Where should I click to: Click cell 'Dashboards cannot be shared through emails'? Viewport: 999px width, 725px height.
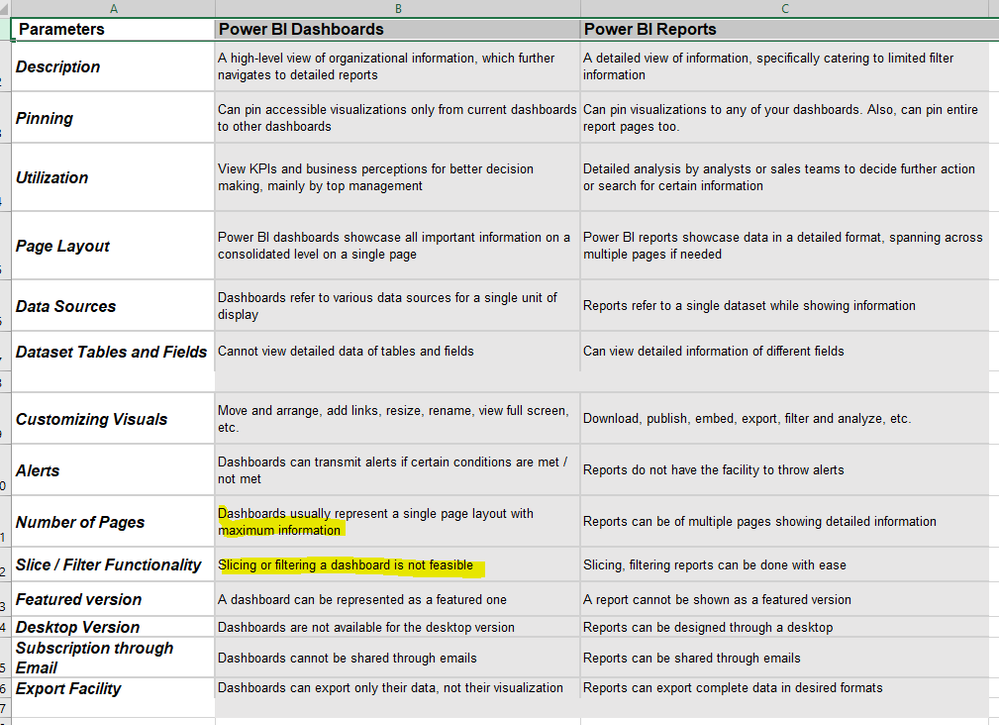click(x=398, y=657)
